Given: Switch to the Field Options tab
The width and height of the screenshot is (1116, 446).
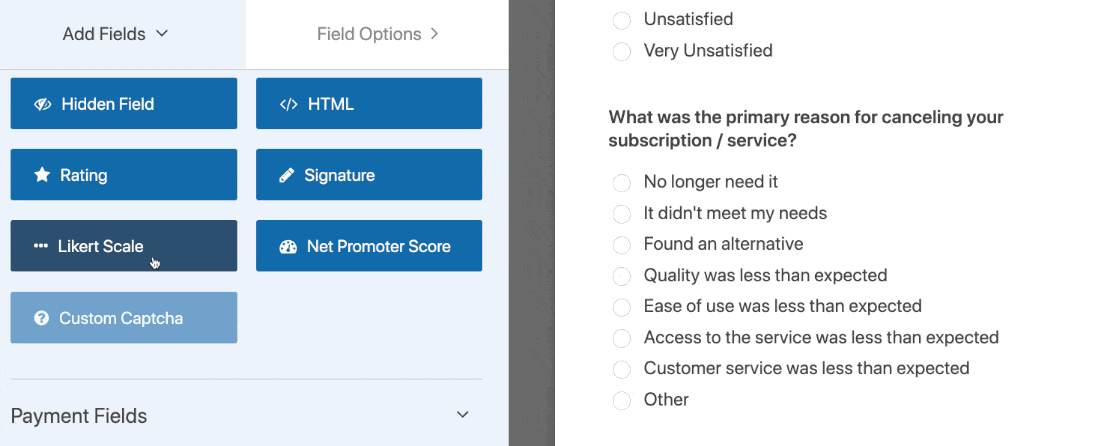Looking at the screenshot, I should pyautogui.click(x=377, y=34).
